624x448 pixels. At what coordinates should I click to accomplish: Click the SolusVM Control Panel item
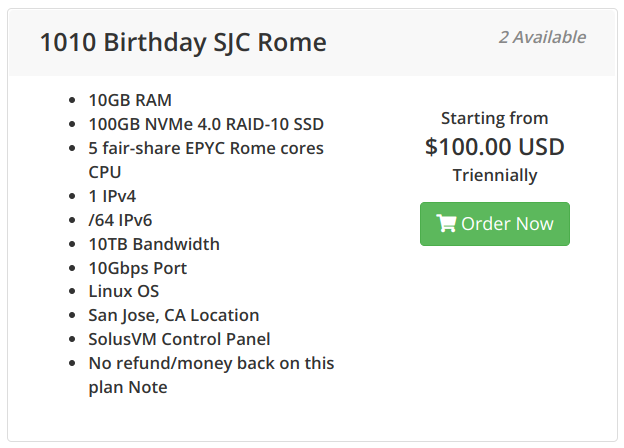coord(179,339)
